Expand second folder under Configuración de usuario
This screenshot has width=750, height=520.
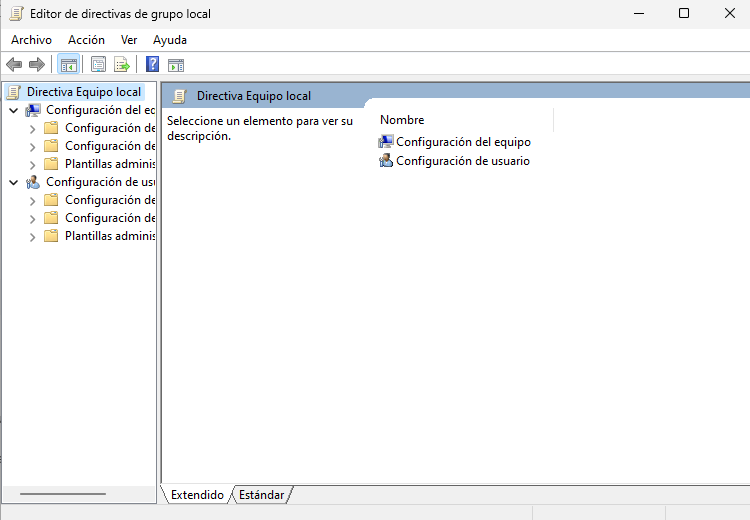click(33, 219)
